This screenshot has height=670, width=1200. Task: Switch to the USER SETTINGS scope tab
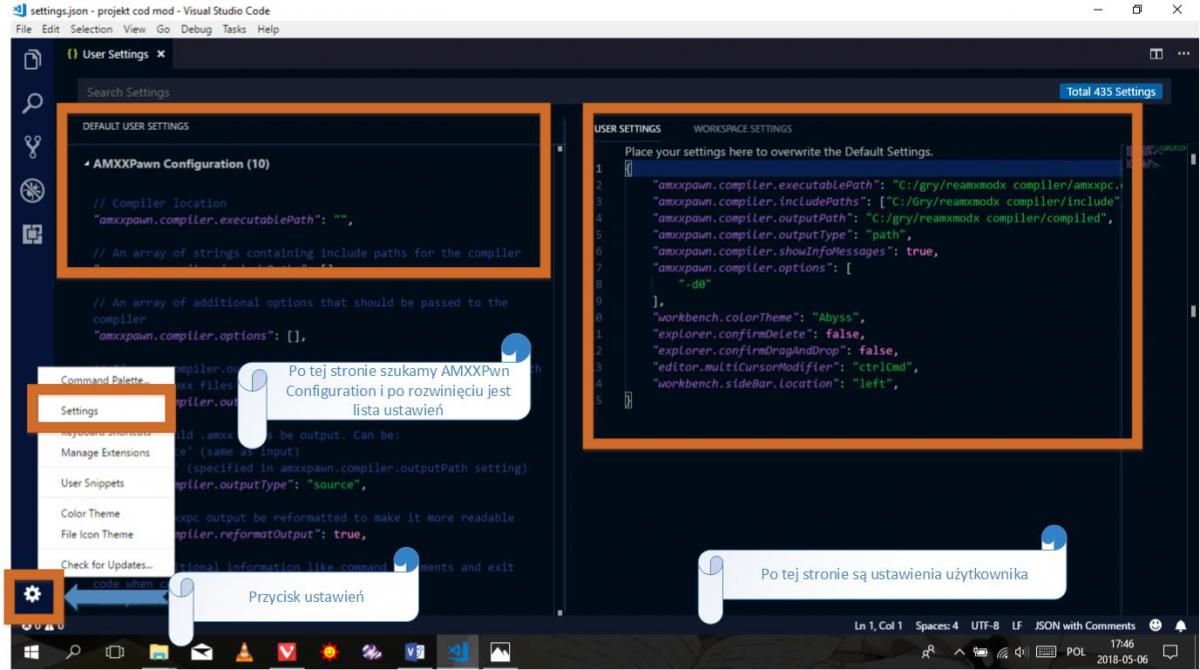pos(628,129)
